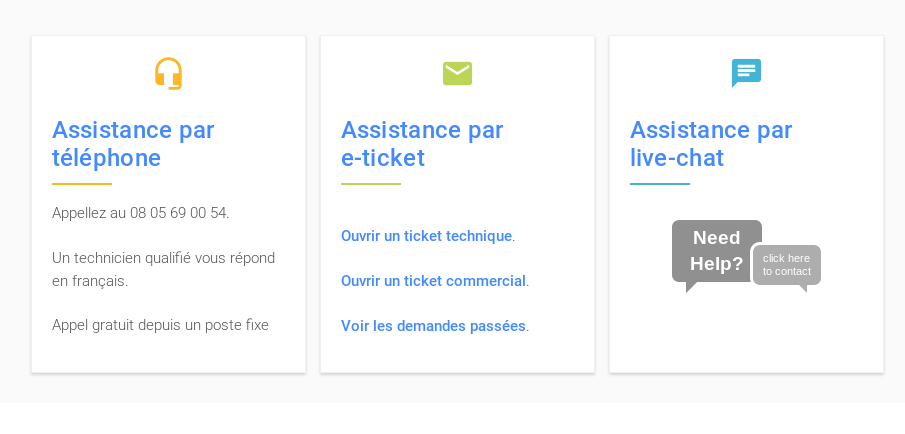Click the green underline below the e-ticket heading
The height and width of the screenshot is (434, 905).
pos(371,184)
